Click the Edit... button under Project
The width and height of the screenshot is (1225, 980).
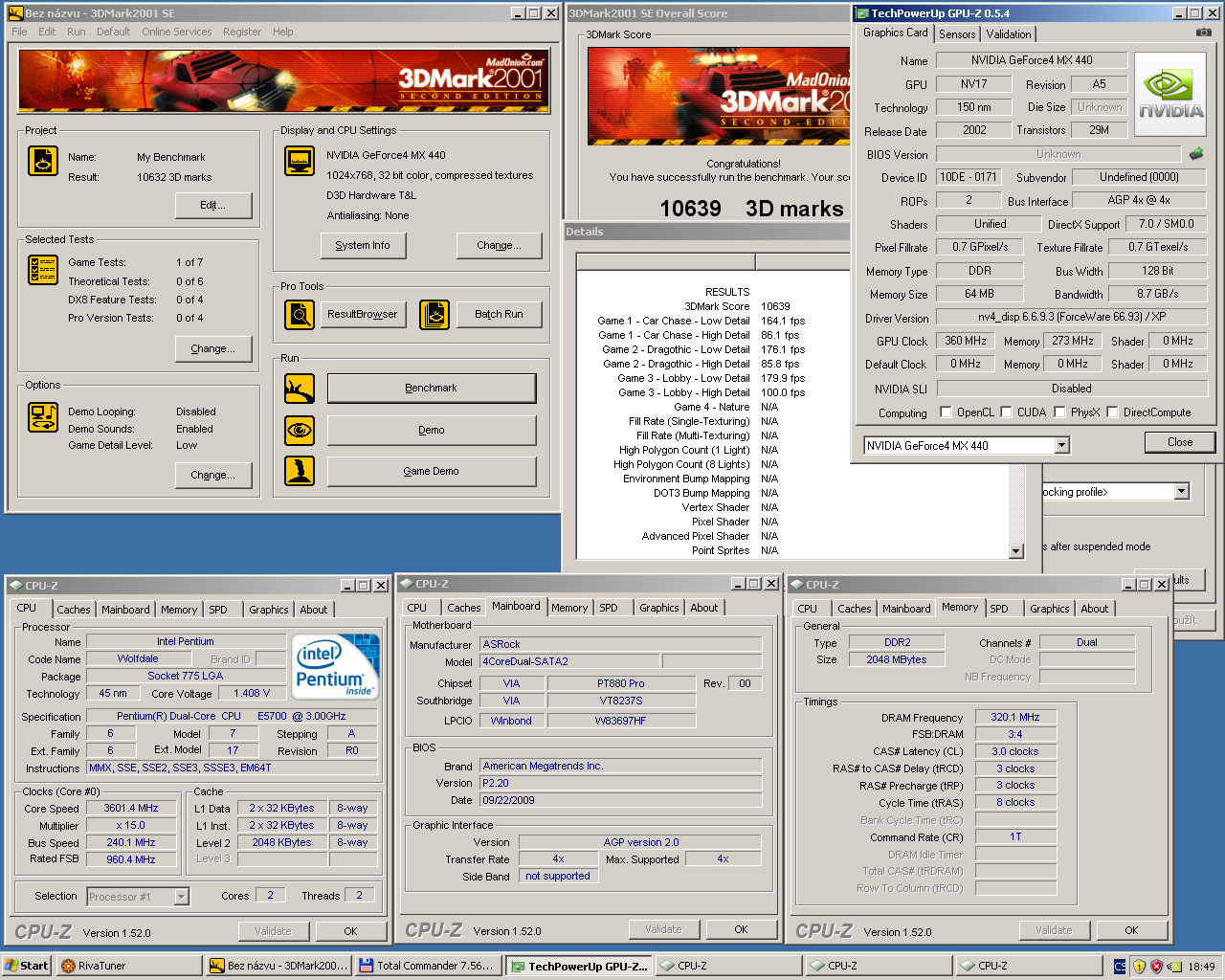213,206
